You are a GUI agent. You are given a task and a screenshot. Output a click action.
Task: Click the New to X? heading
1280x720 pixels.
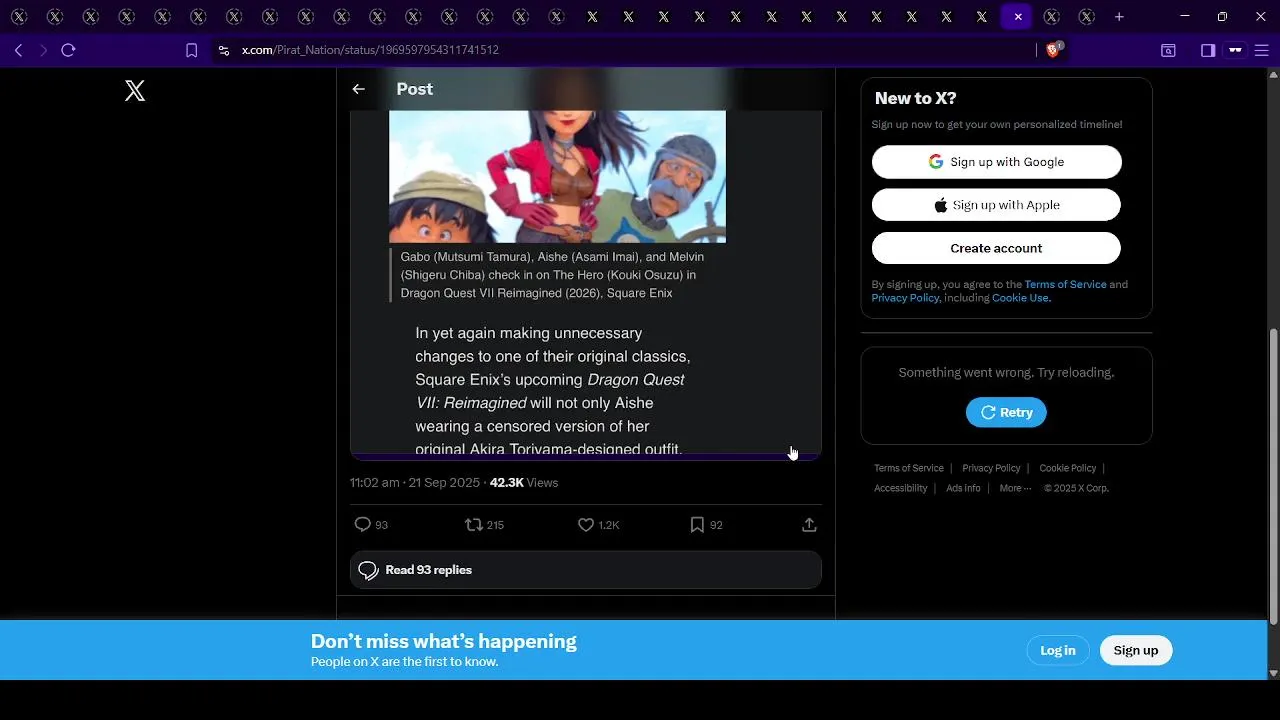[x=915, y=98]
